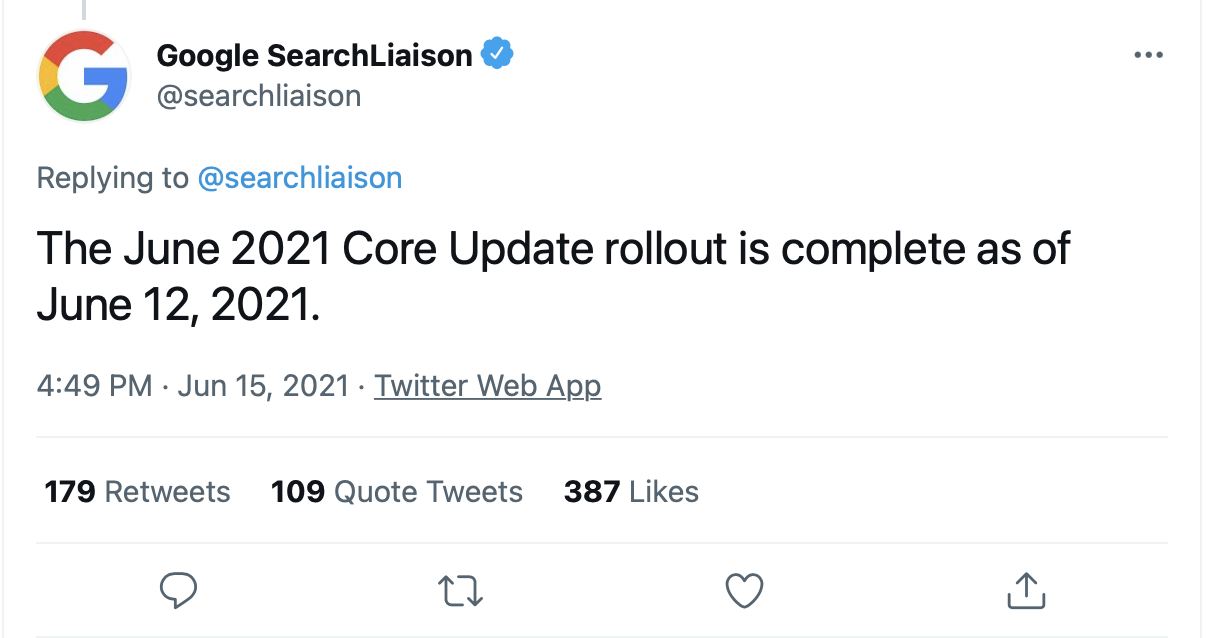Follow the blue @searchliaison mention after Replying to
Screen dimensions: 1206x638
(x=300, y=178)
